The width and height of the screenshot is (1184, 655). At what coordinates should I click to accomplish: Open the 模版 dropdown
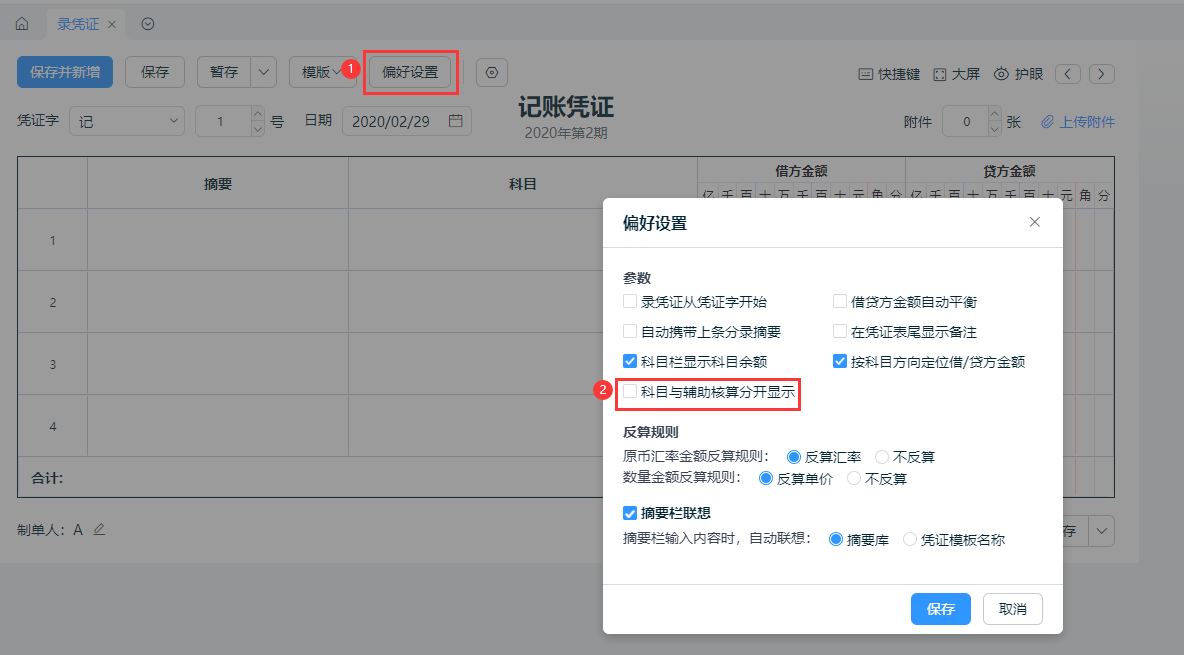[x=322, y=72]
